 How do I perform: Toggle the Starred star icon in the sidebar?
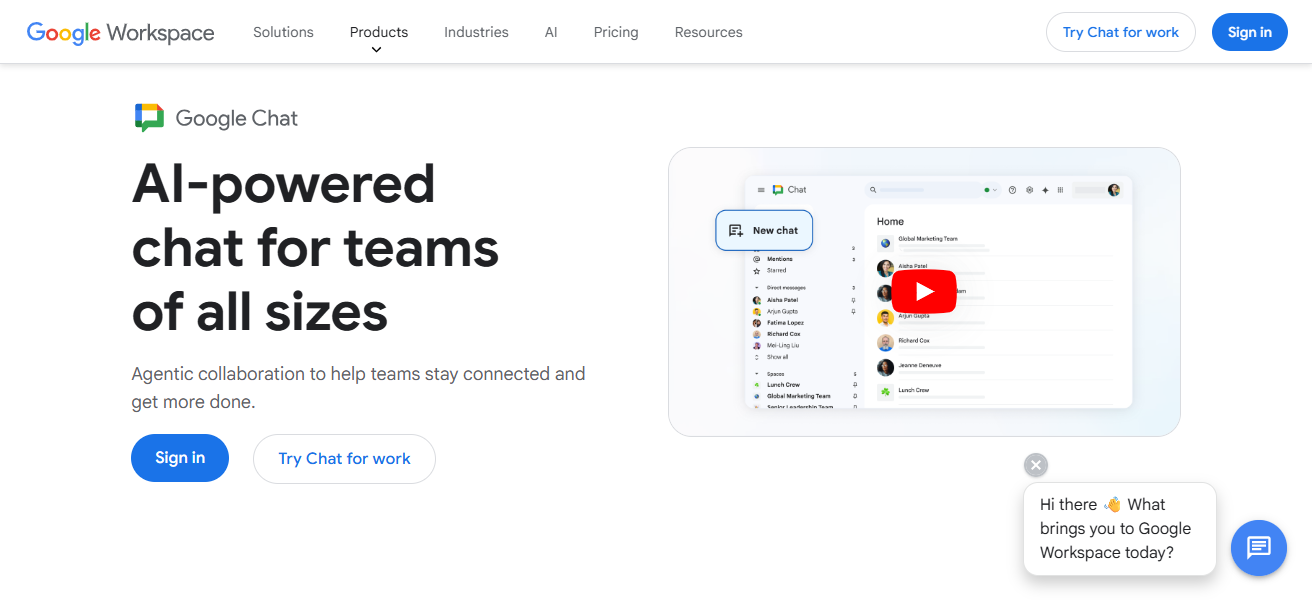[x=756, y=270]
